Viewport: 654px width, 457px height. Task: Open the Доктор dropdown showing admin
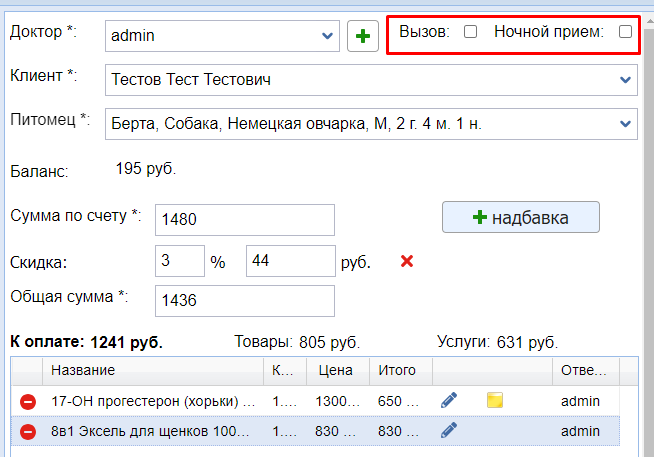tap(328, 36)
